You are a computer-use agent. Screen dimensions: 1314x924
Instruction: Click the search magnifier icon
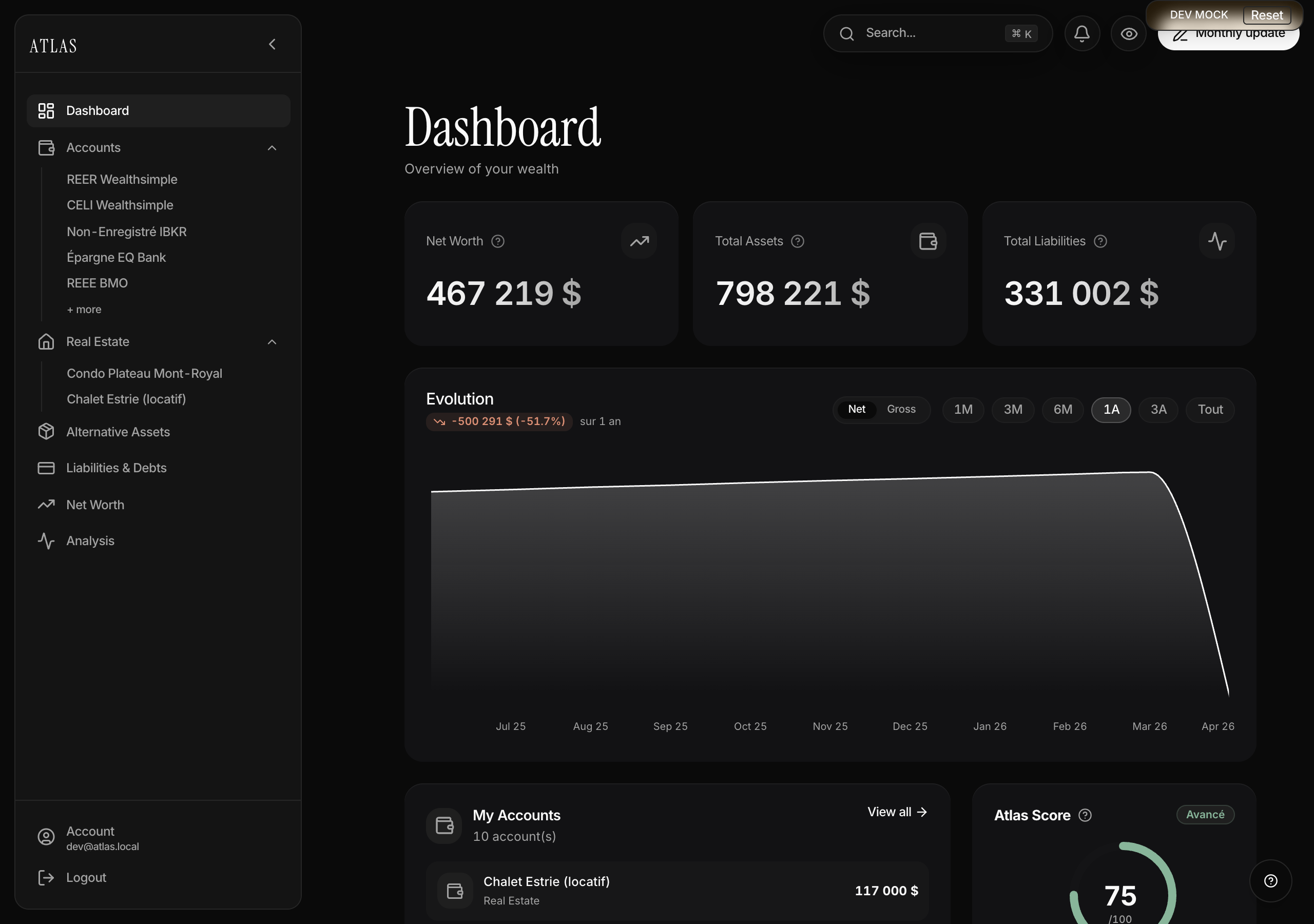tap(846, 34)
